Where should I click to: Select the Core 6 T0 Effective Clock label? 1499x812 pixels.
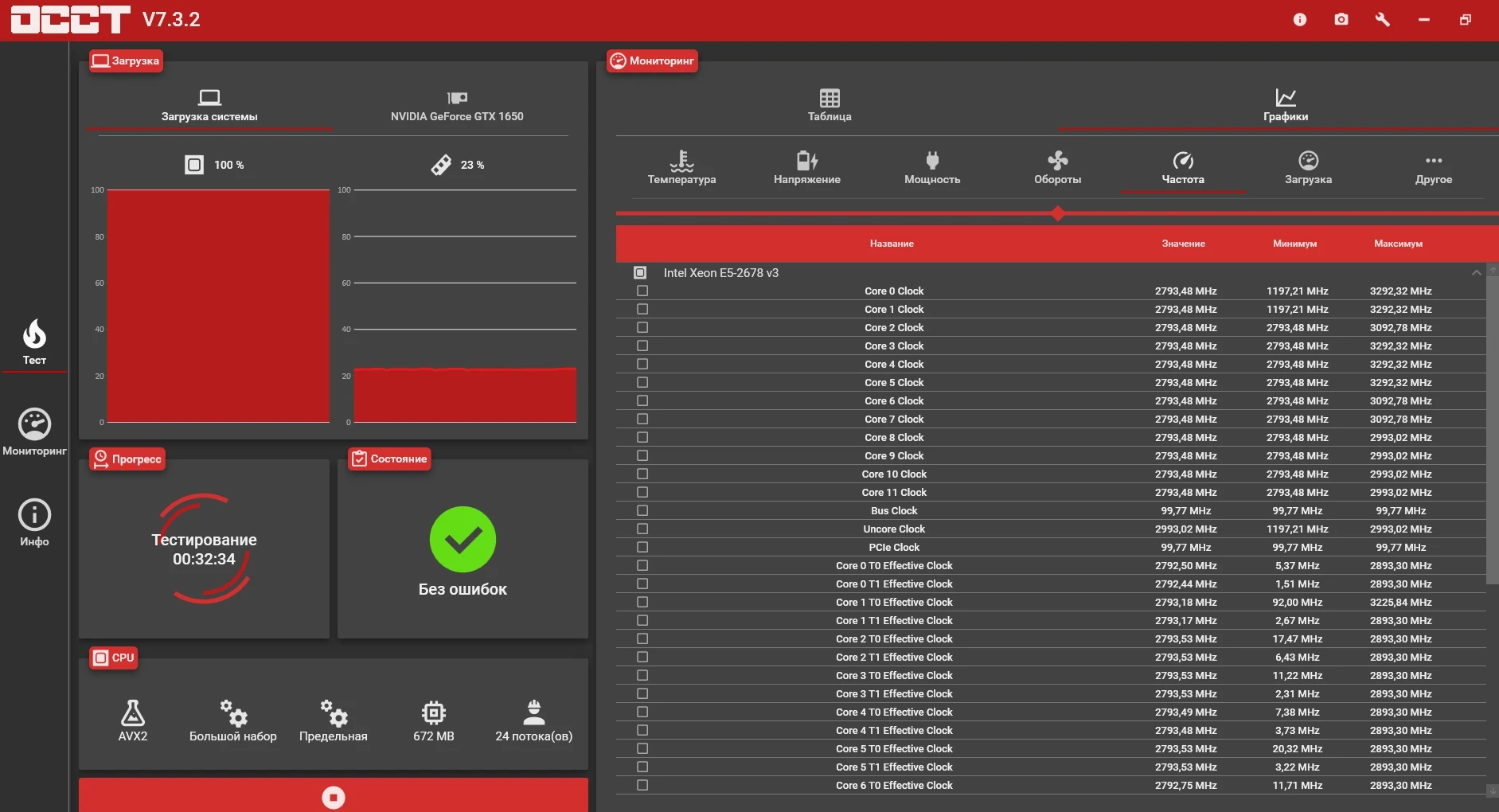click(894, 785)
